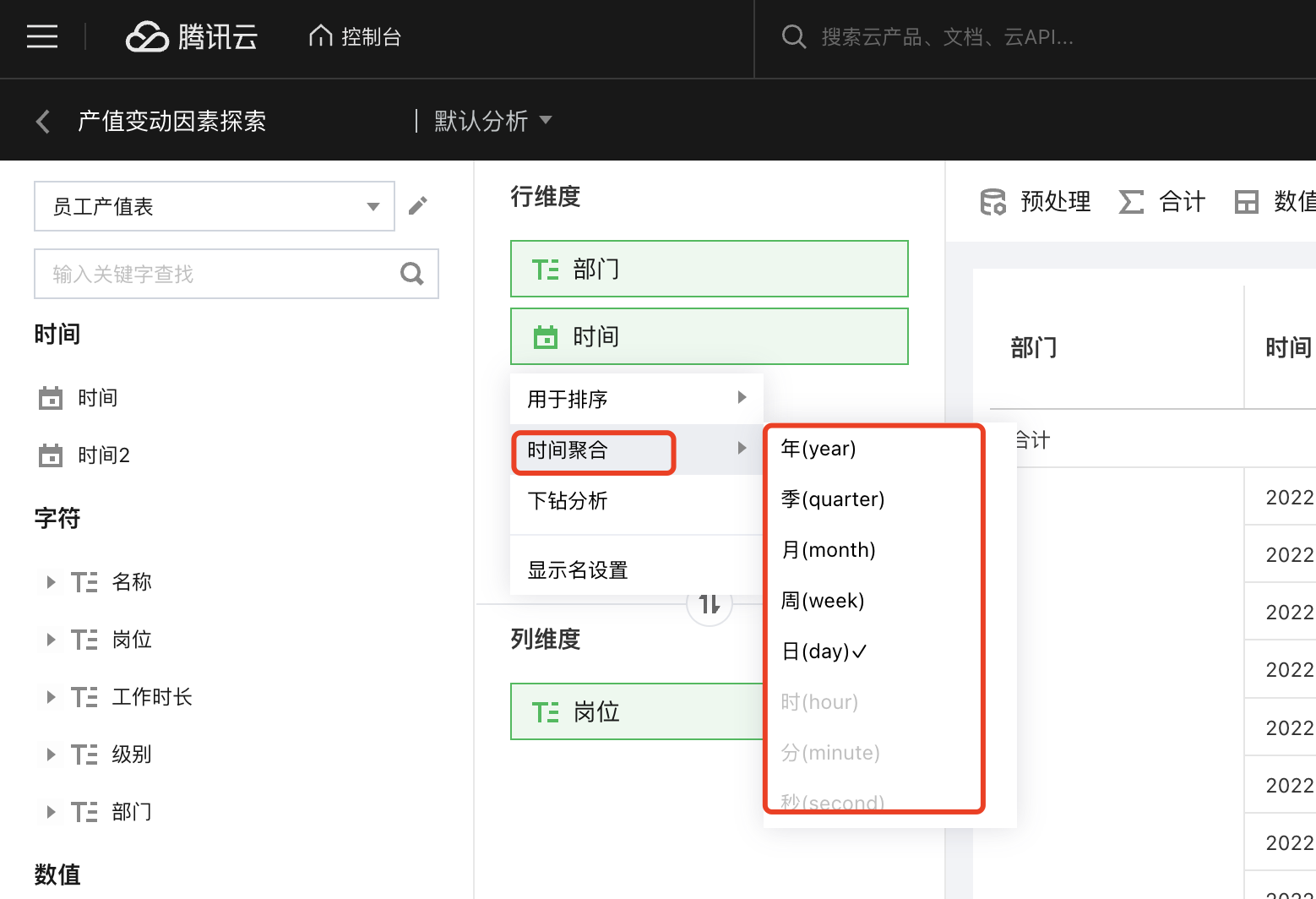Select 年(year) time aggregation
The height and width of the screenshot is (899, 1316).
pyautogui.click(x=818, y=449)
